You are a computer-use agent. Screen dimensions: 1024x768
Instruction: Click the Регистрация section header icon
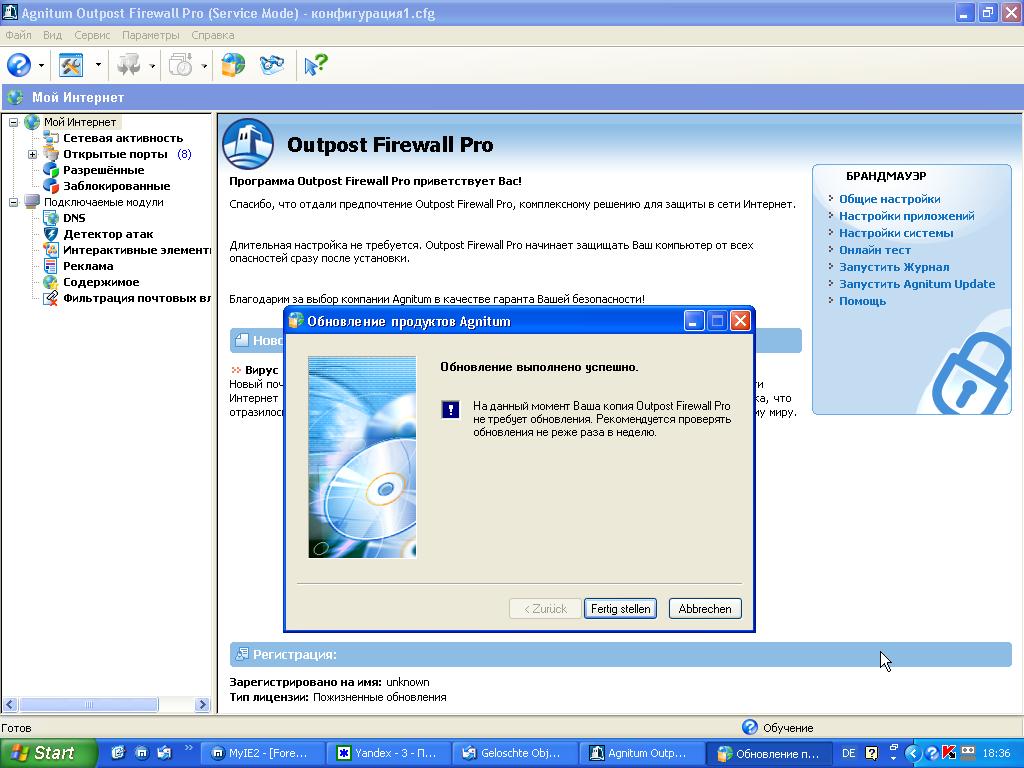[242, 654]
